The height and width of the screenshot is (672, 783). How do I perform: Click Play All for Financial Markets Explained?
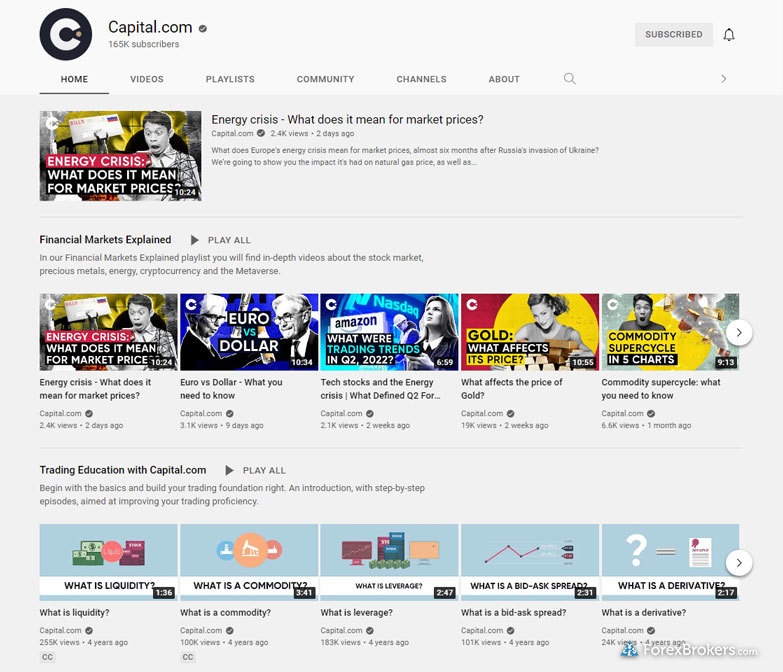[229, 240]
